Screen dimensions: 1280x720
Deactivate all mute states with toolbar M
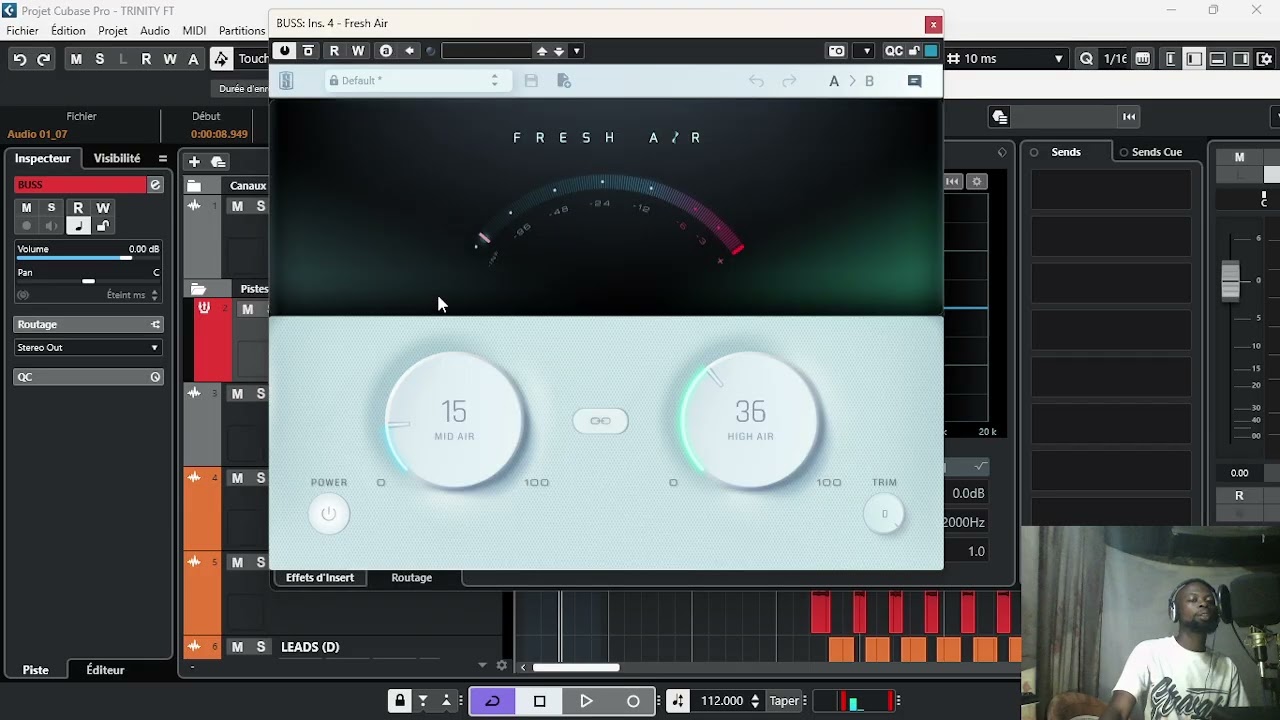pyautogui.click(x=76, y=59)
